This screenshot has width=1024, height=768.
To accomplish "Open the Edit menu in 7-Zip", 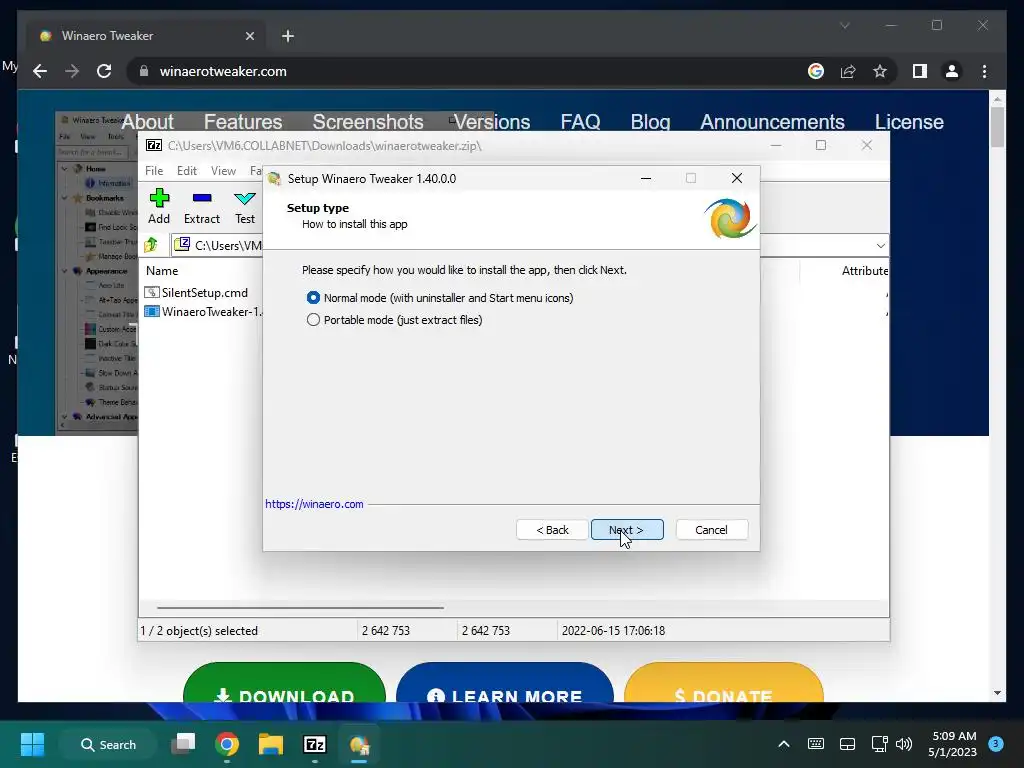I will point(187,170).
